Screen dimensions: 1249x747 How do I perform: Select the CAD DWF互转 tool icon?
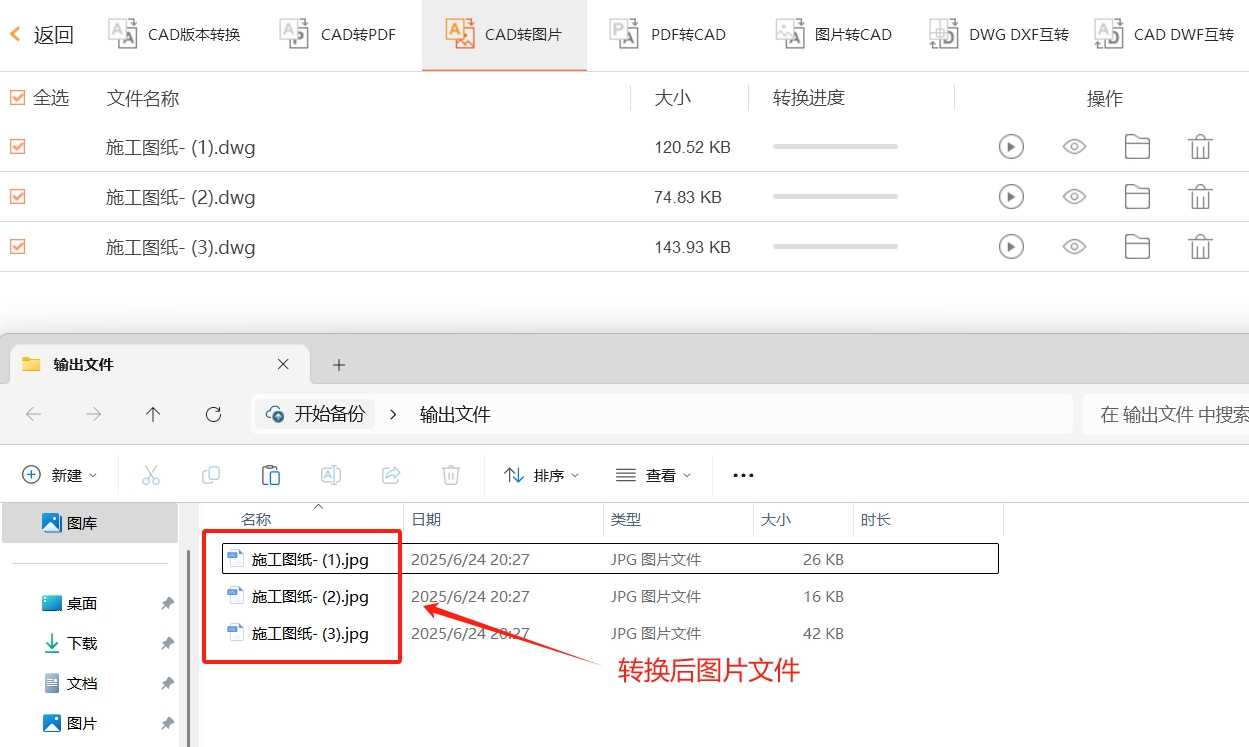1107,33
